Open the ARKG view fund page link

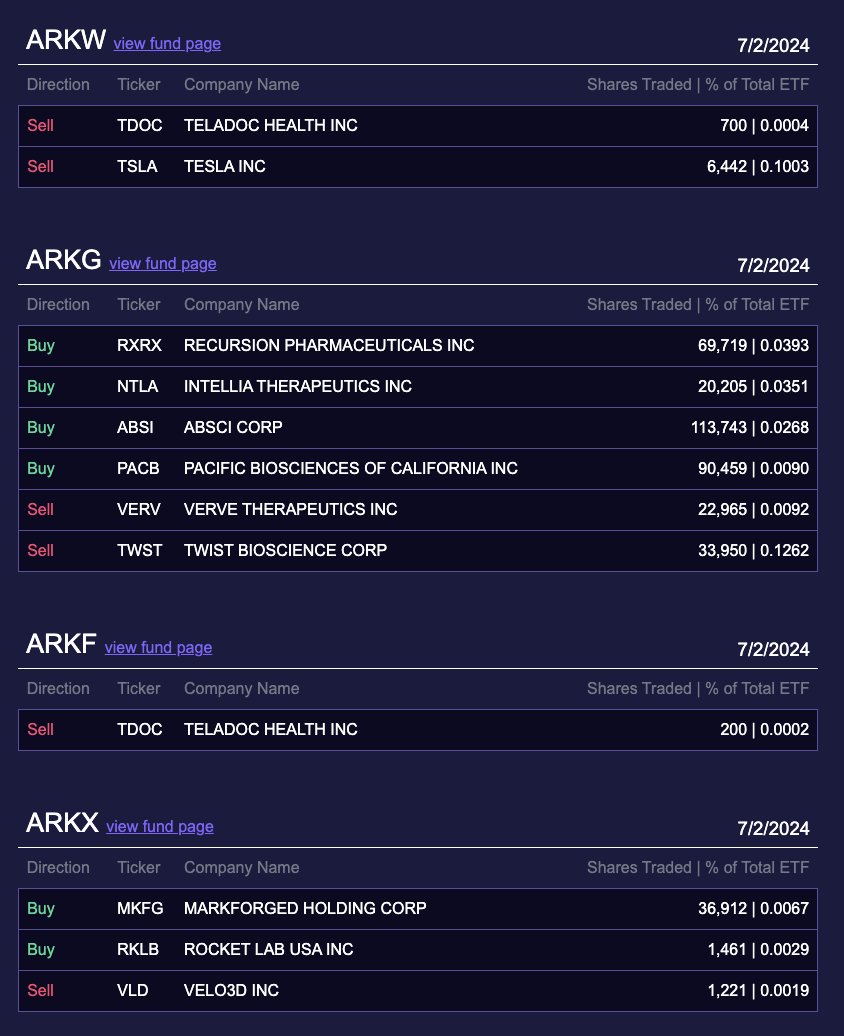tap(162, 264)
